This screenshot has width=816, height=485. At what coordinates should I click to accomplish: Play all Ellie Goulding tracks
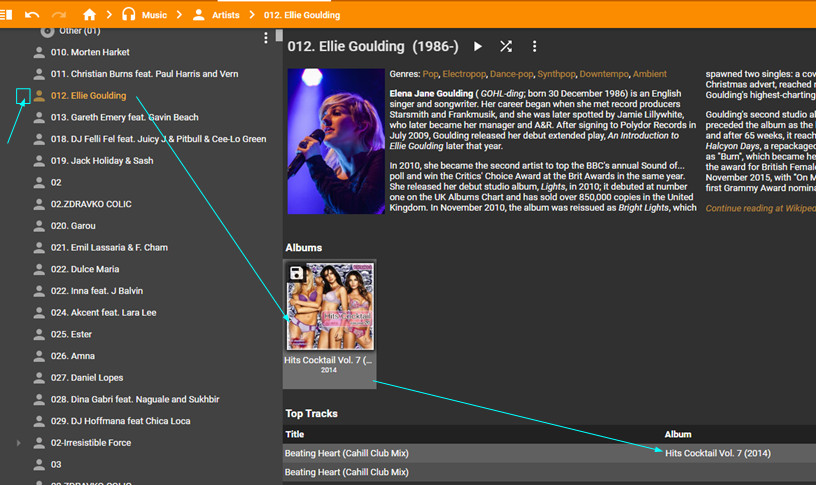click(x=478, y=47)
